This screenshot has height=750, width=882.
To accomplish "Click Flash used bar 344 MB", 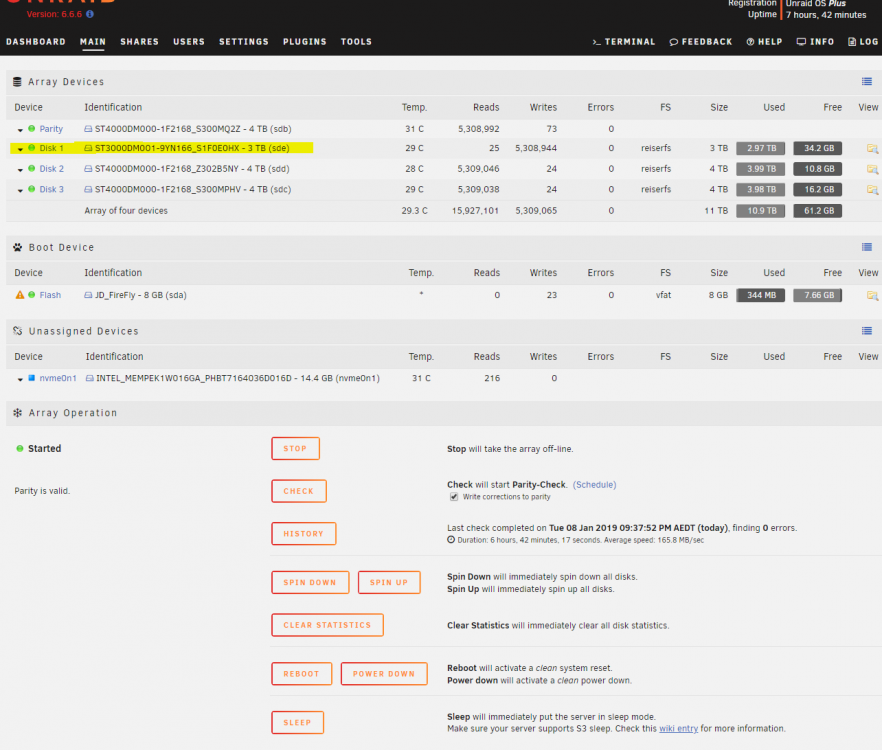I will pos(760,295).
